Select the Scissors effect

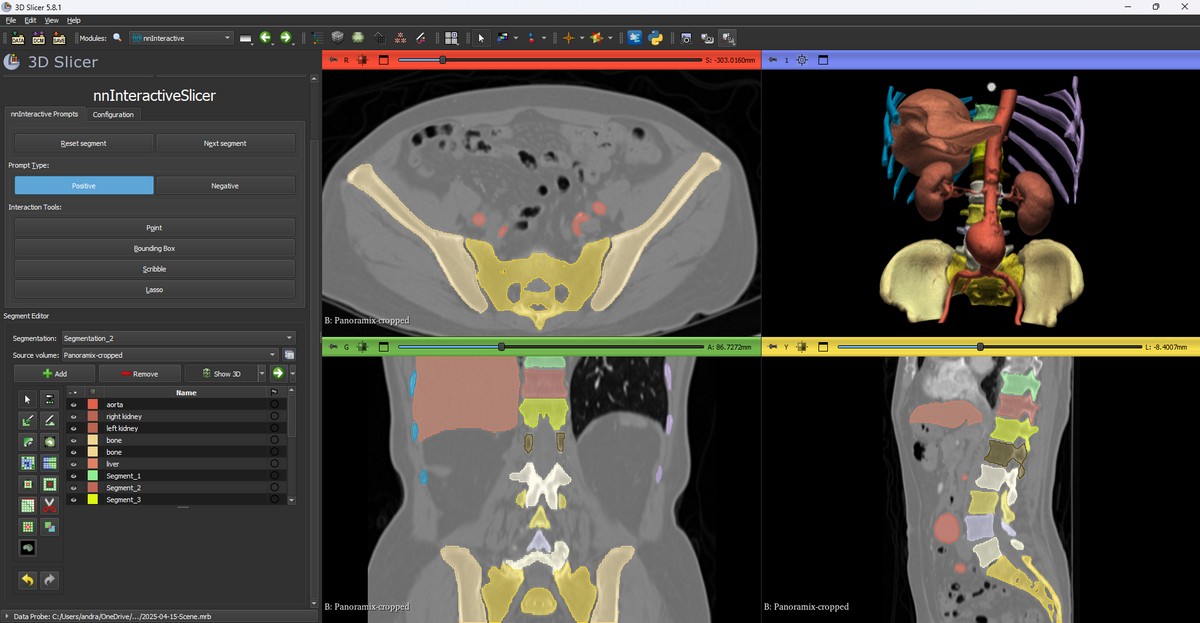[x=49, y=505]
